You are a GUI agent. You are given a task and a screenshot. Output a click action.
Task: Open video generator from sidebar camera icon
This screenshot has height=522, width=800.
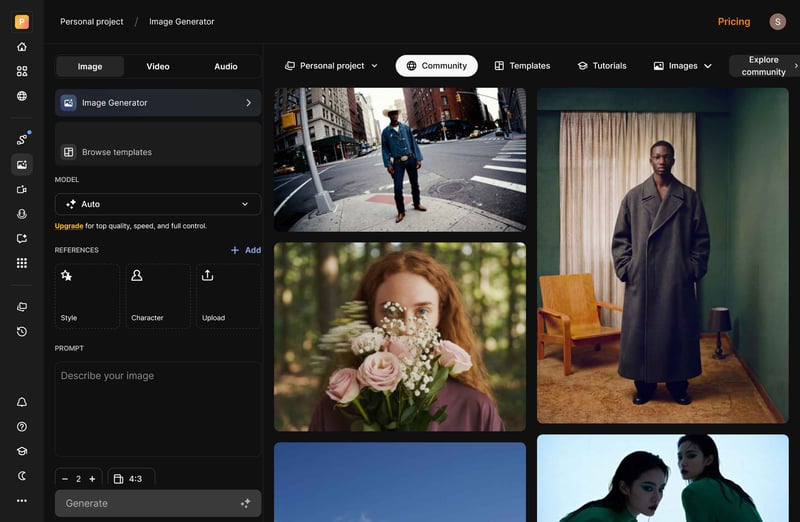pos(22,189)
